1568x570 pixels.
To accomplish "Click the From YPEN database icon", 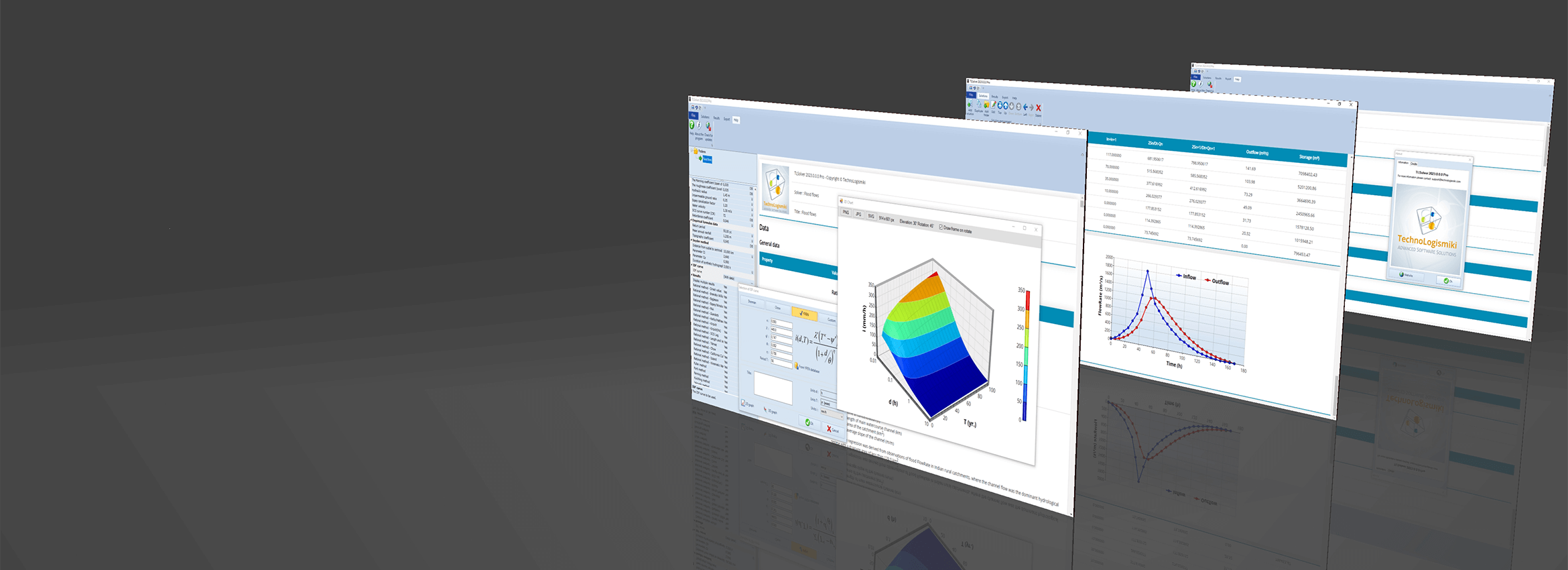I will click(796, 366).
